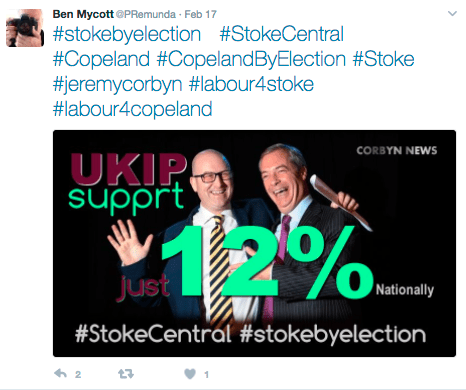The image size is (466, 390).
Task: Open the #StokeCentral hashtag in tweet text
Action: coord(282,34)
